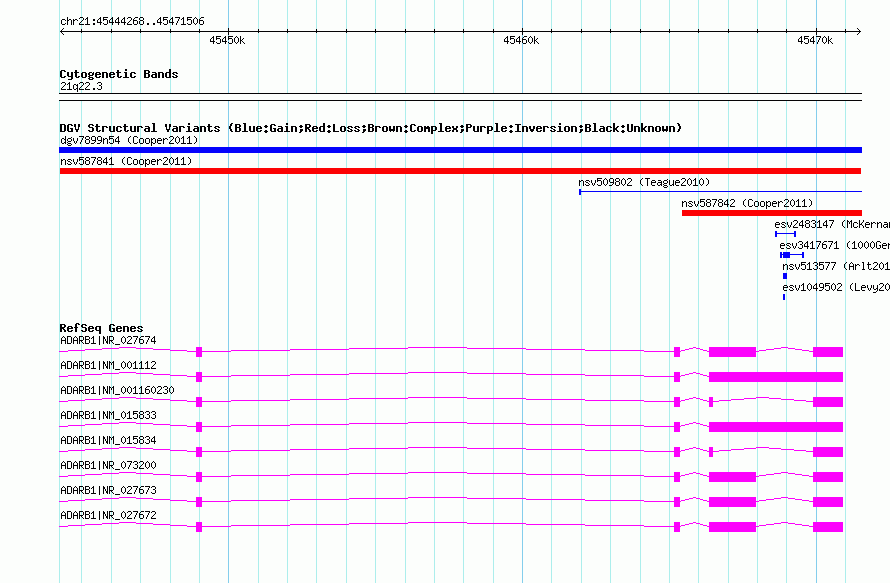The height and width of the screenshot is (583, 890).
Task: Click the 45470k ruler tick label
Action: pos(815,40)
